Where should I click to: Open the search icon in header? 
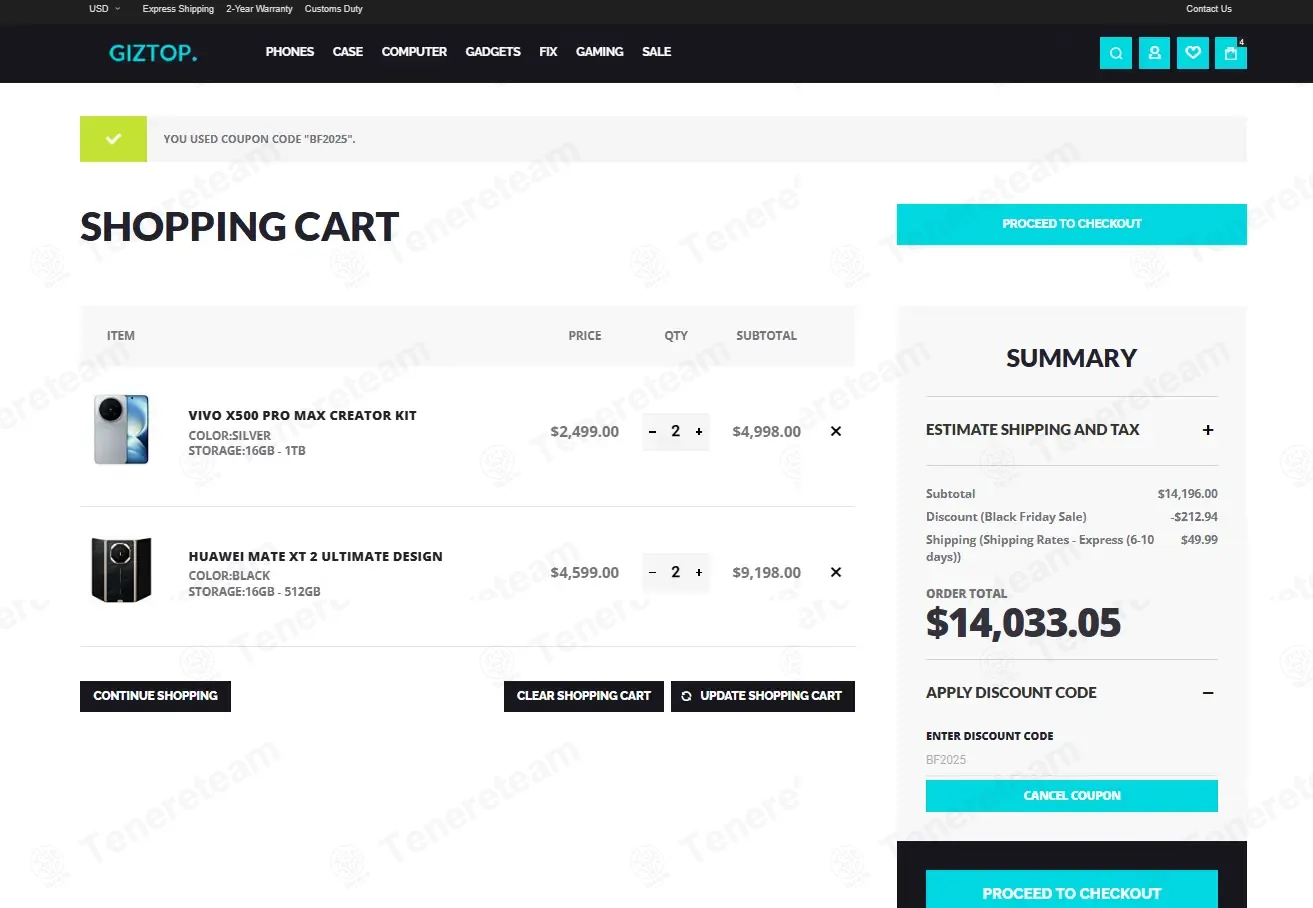[1116, 53]
